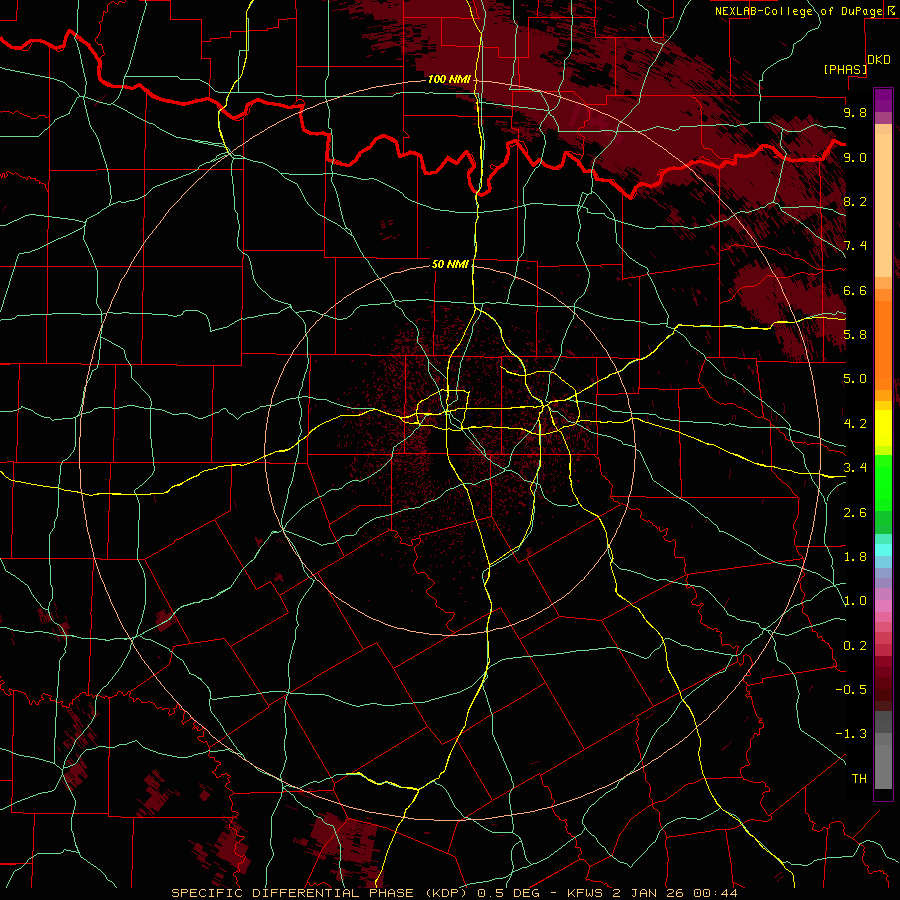Select the 6.6 value on the scale
Viewport: 900px width, 900px height.
pos(855,290)
